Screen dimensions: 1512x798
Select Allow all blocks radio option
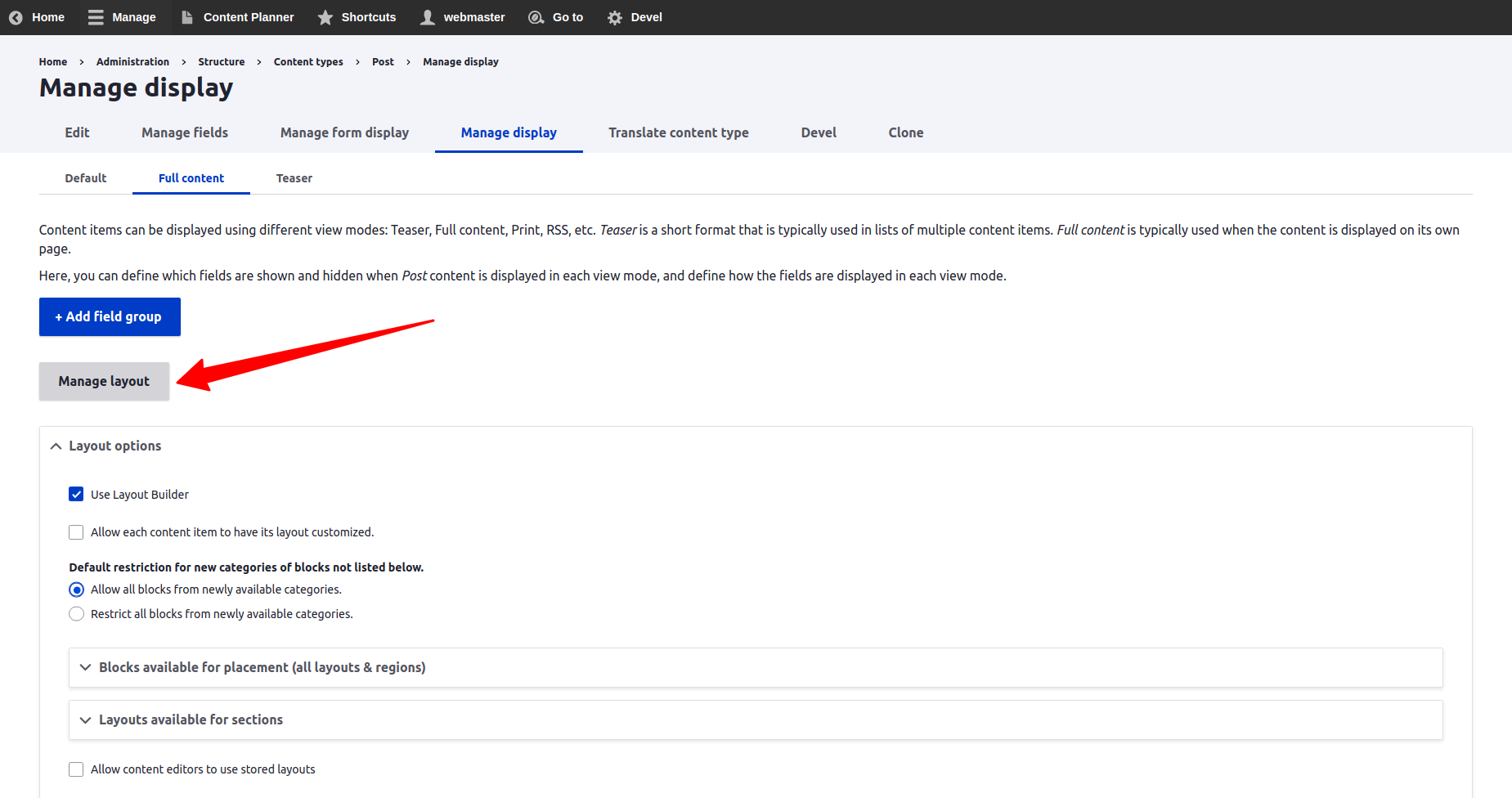(x=76, y=590)
